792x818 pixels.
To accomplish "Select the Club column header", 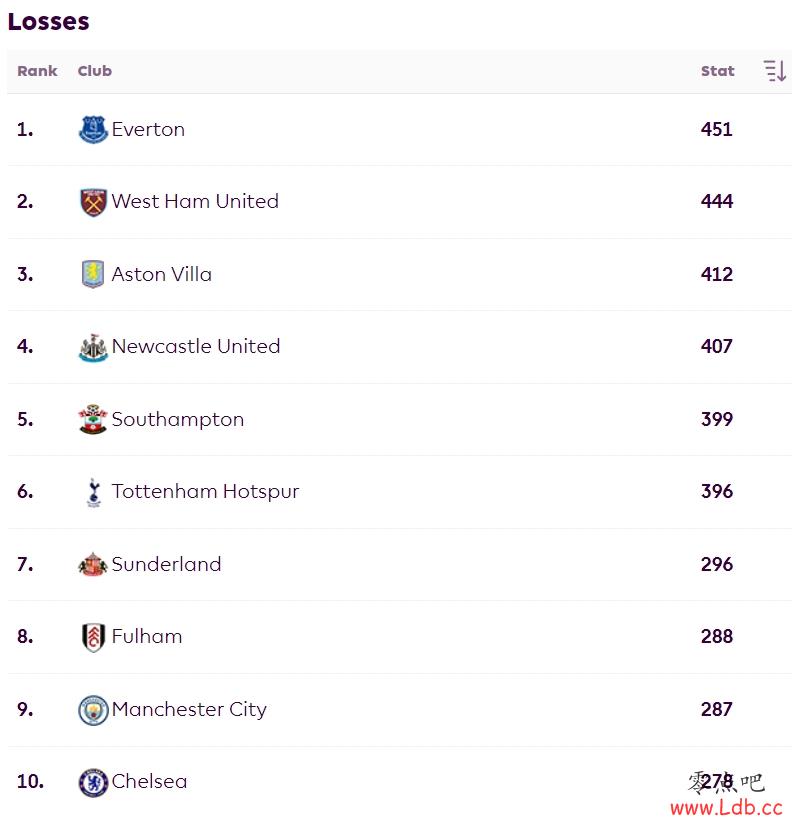I will click(94, 71).
